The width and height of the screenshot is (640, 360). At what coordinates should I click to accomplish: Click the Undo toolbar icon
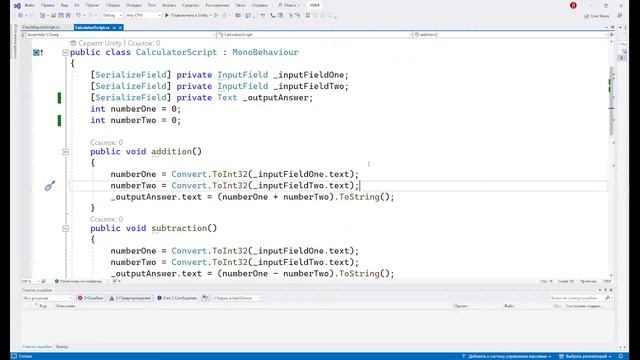(78, 16)
